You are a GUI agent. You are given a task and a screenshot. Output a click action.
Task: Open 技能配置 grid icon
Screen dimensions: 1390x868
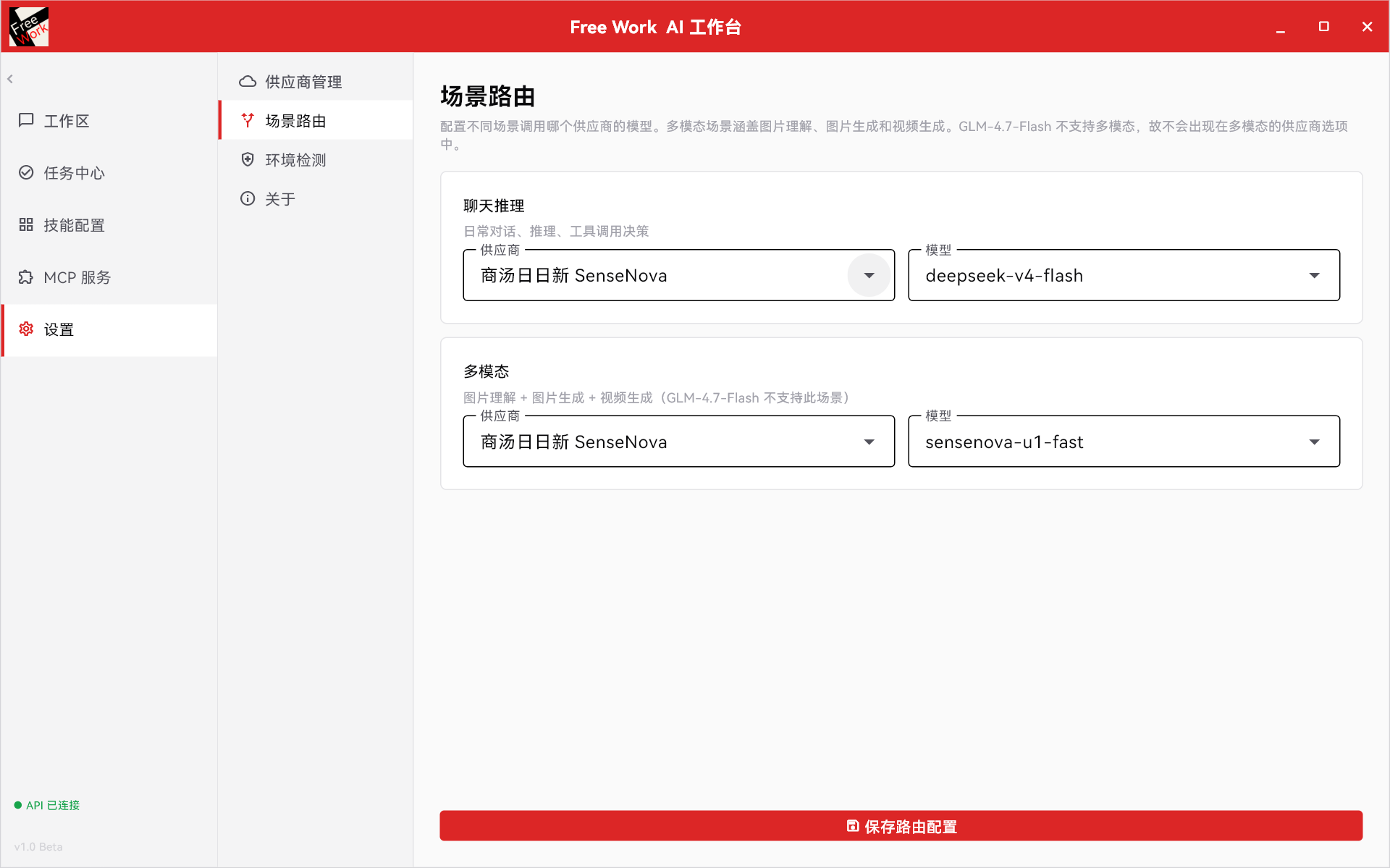pos(26,224)
